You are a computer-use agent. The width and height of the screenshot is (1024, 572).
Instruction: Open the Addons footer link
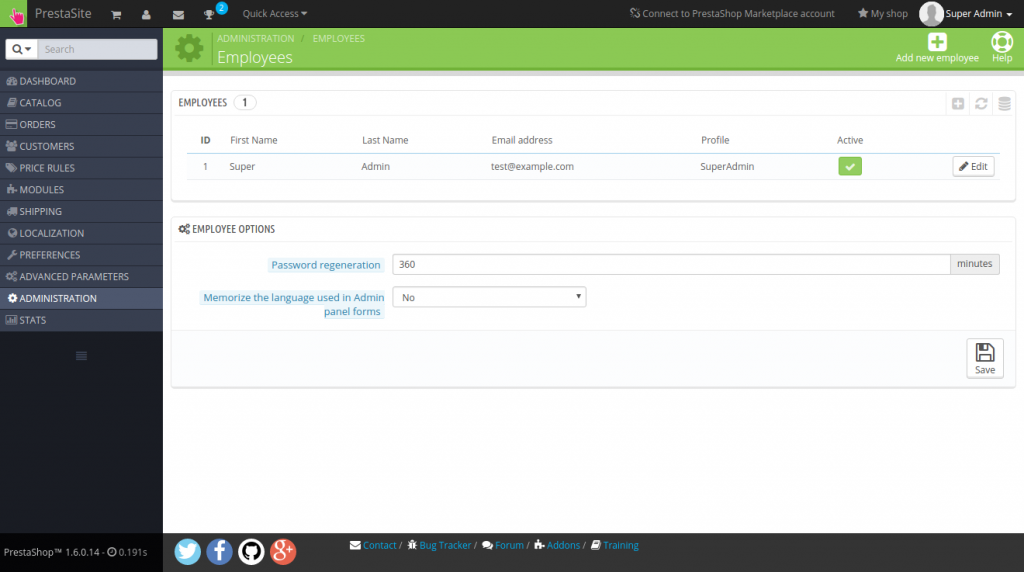[x=563, y=545]
